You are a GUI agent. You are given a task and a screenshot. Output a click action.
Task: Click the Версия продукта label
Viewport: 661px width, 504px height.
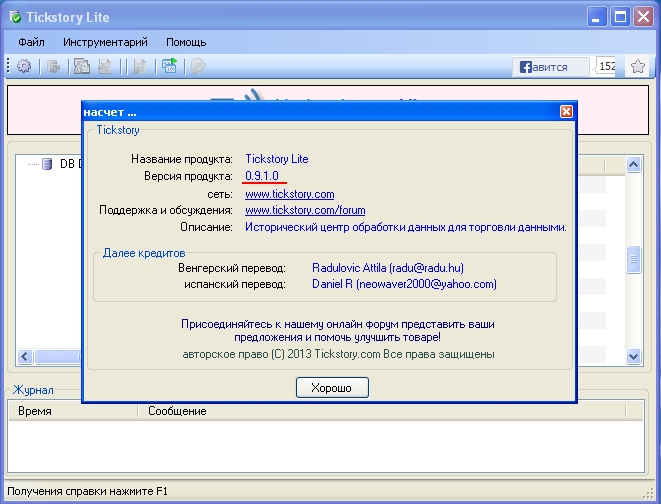pyautogui.click(x=188, y=176)
